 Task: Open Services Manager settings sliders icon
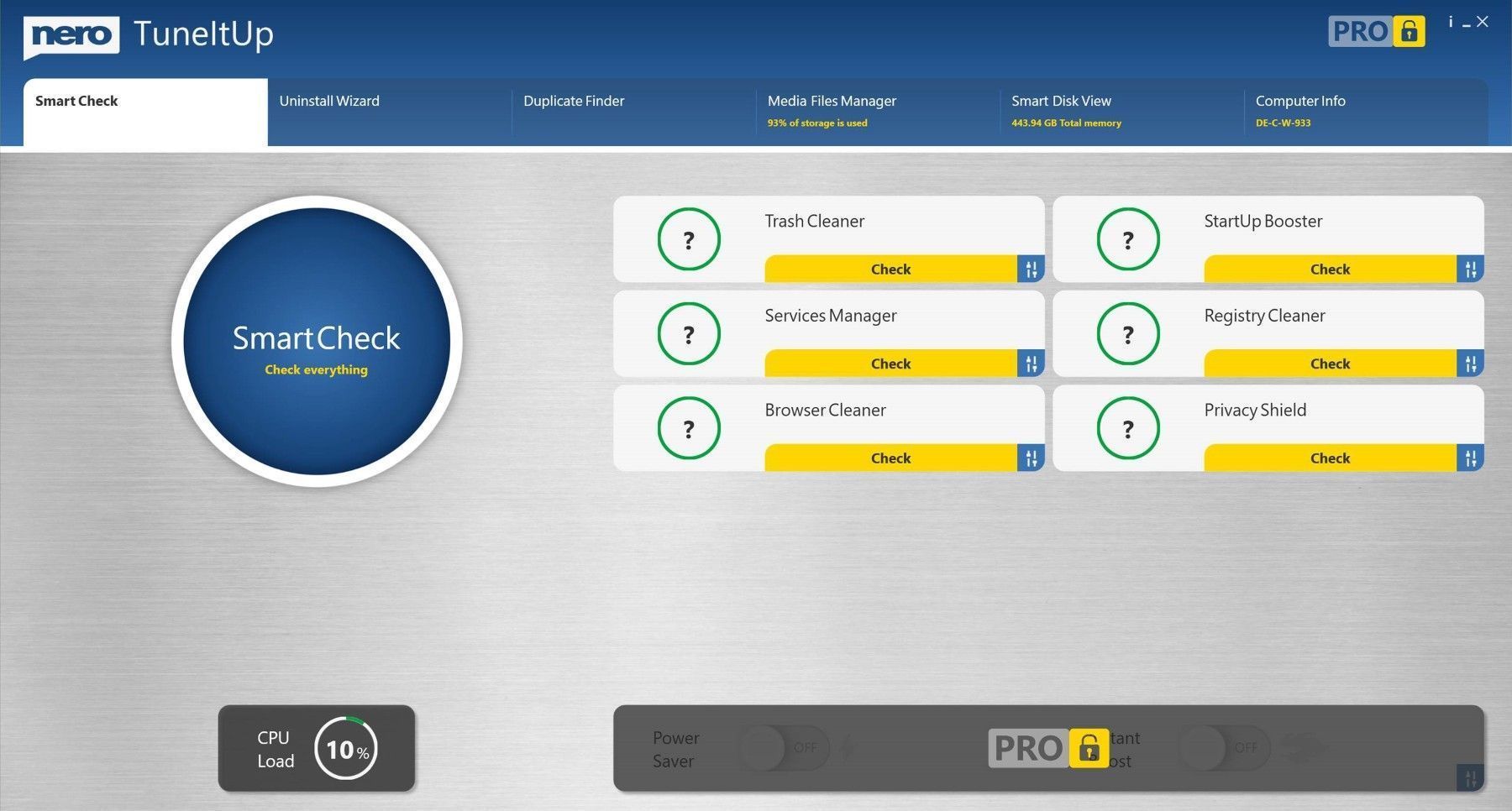(x=1031, y=364)
